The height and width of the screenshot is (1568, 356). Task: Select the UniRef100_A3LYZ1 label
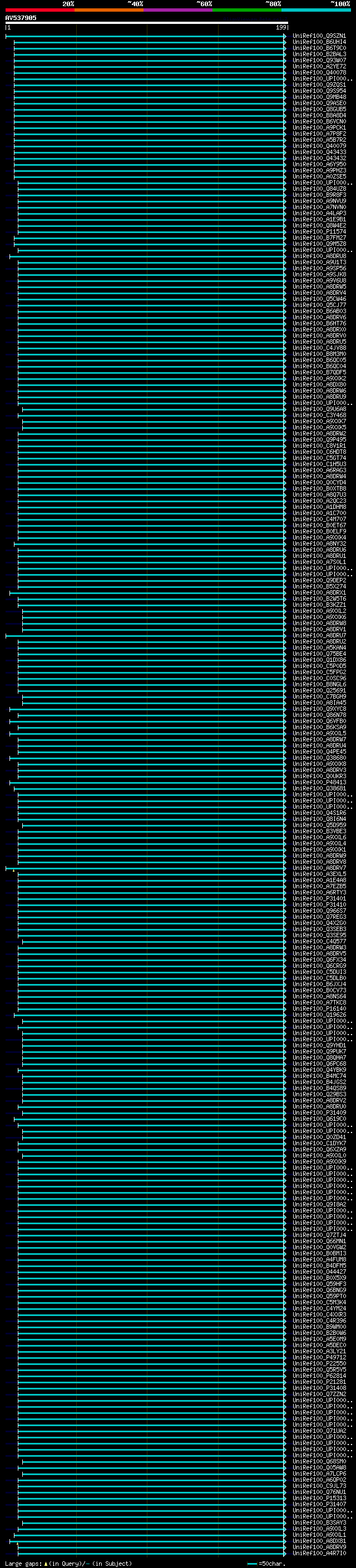pos(319,1351)
